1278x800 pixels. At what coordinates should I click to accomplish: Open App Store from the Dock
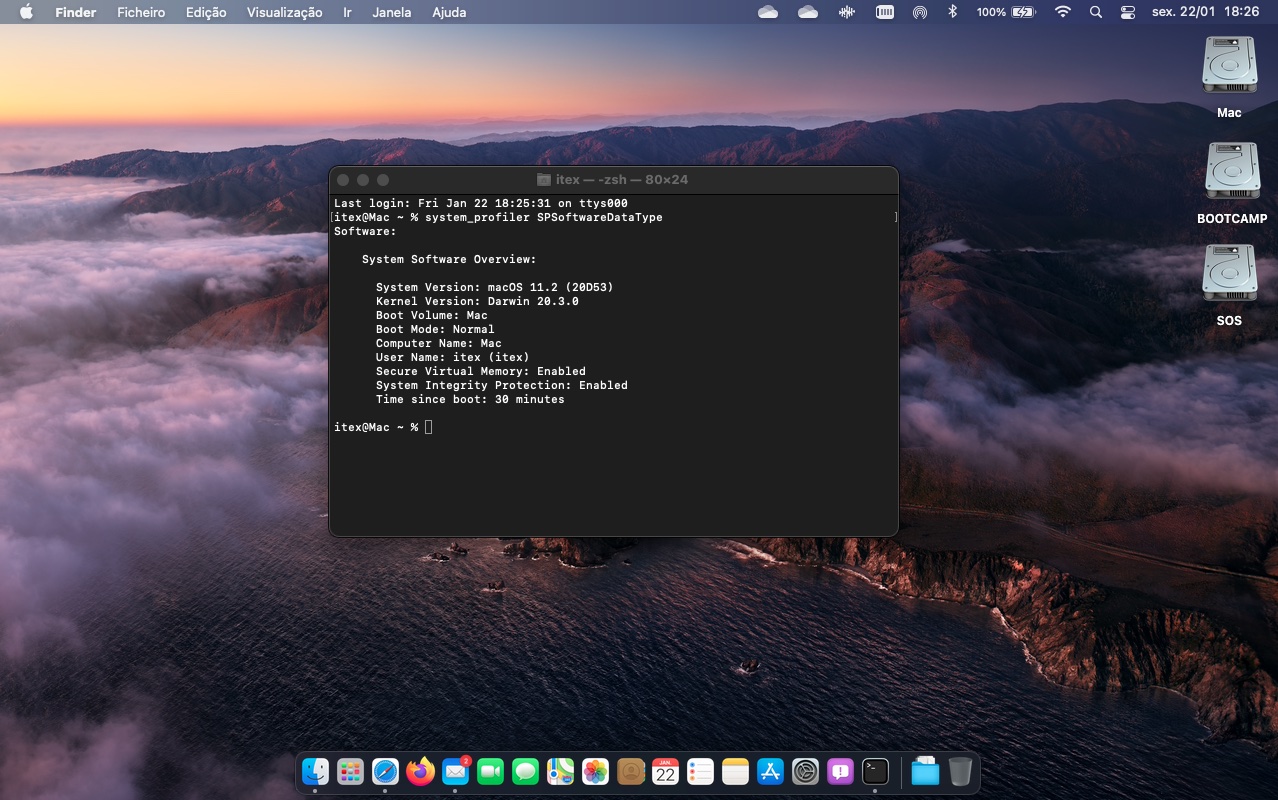770,772
